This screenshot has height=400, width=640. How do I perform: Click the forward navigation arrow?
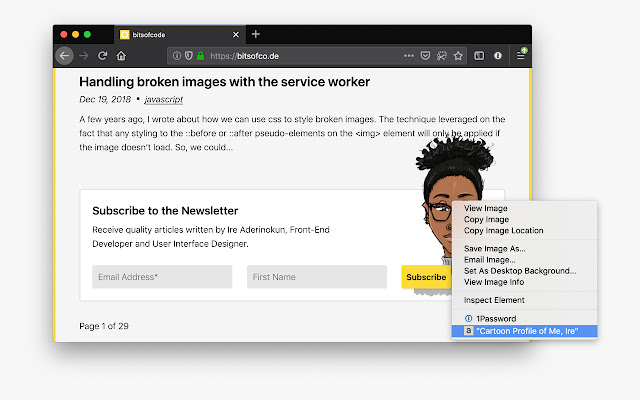(x=84, y=56)
